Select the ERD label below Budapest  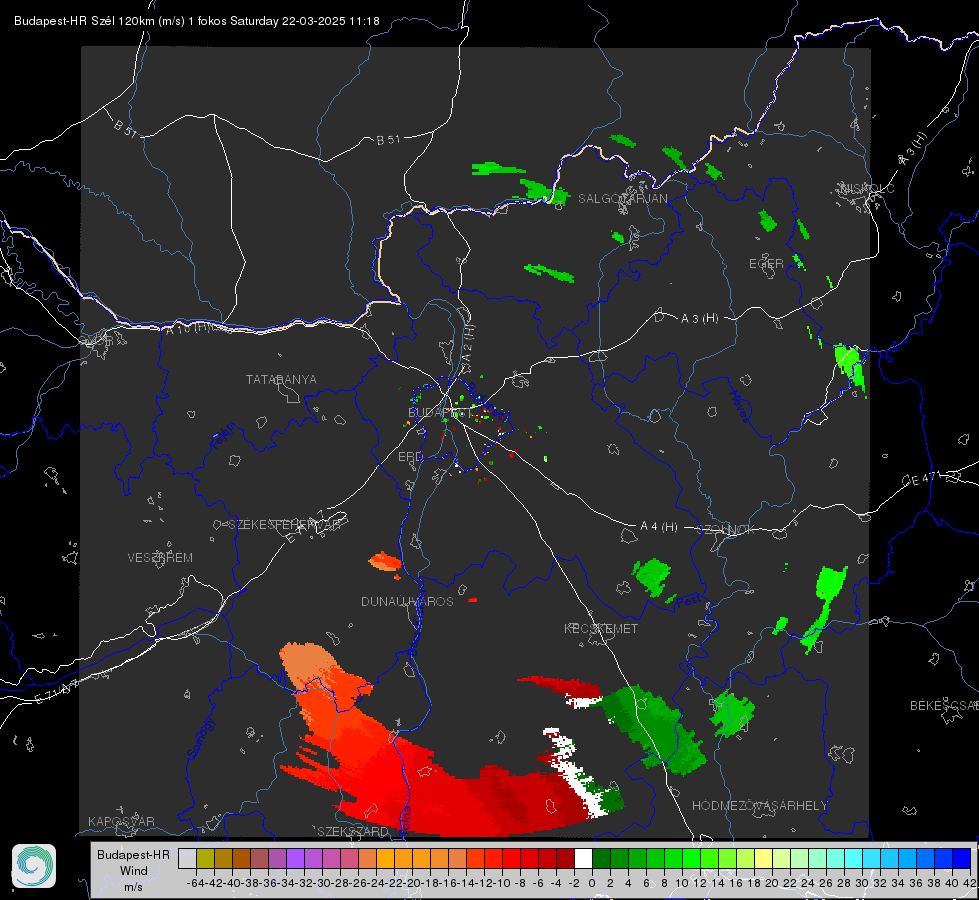click(x=410, y=457)
